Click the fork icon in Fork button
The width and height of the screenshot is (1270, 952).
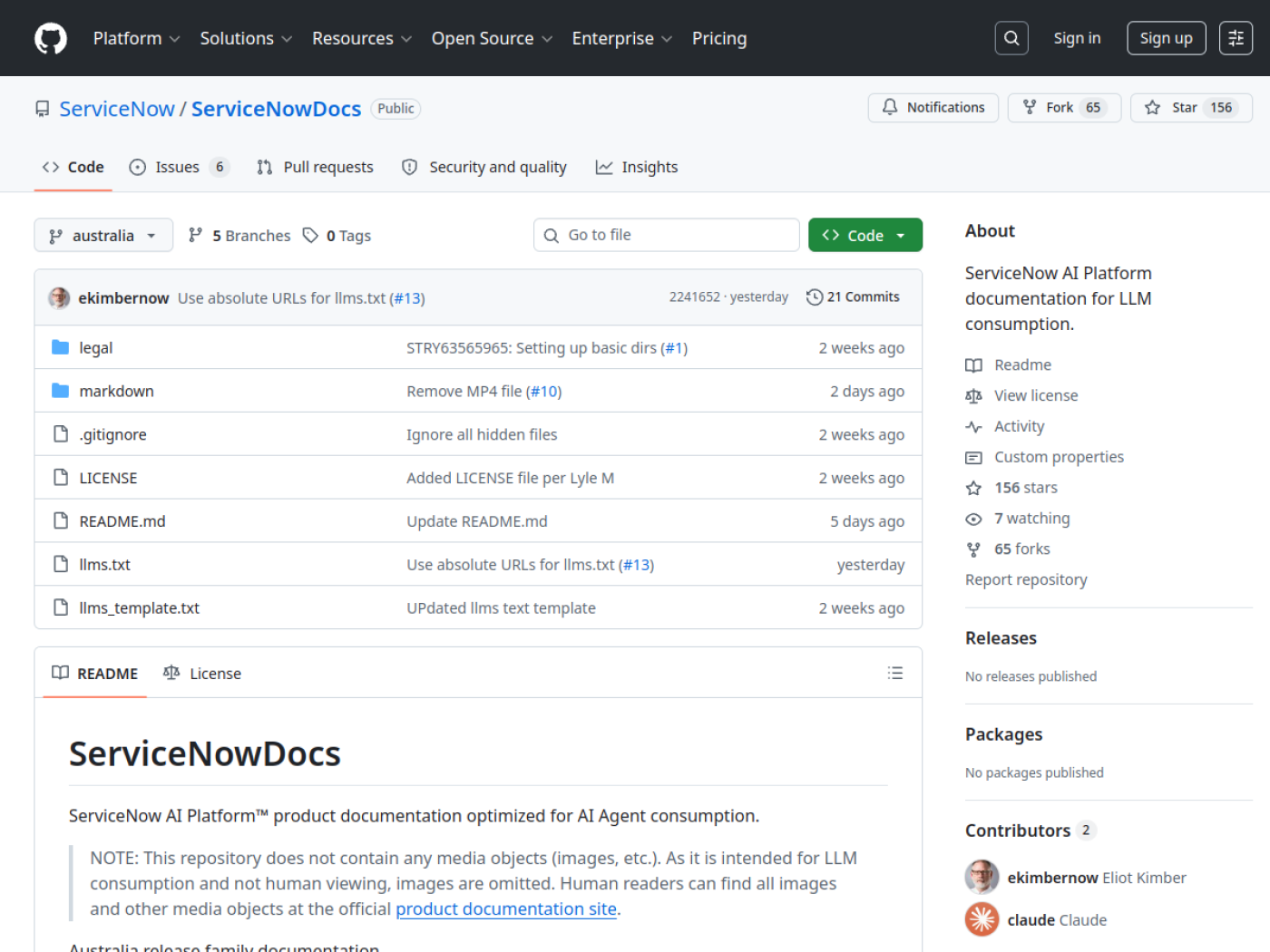coord(1030,107)
